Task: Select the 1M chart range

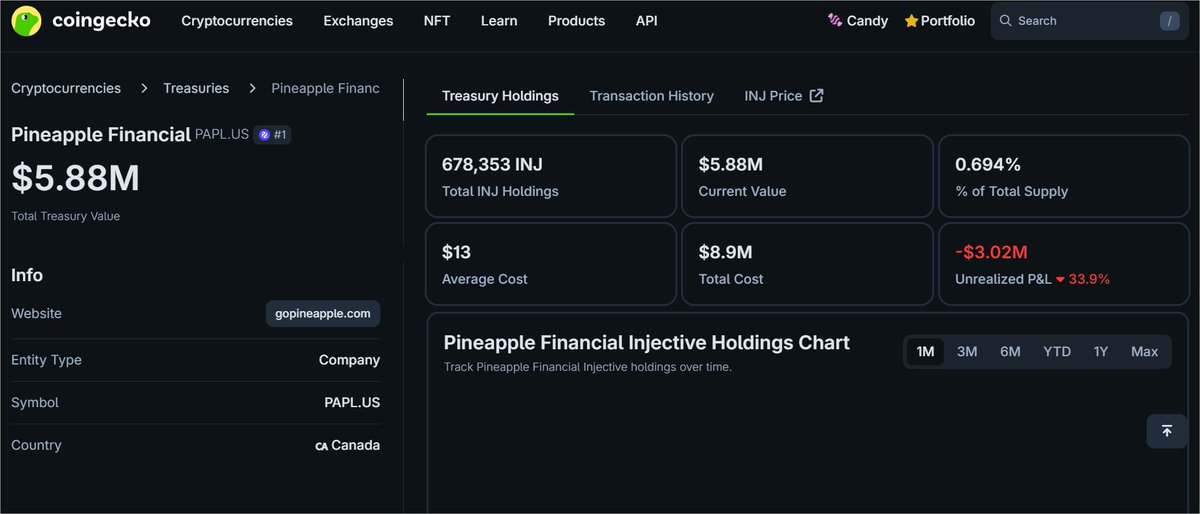Action: click(925, 351)
